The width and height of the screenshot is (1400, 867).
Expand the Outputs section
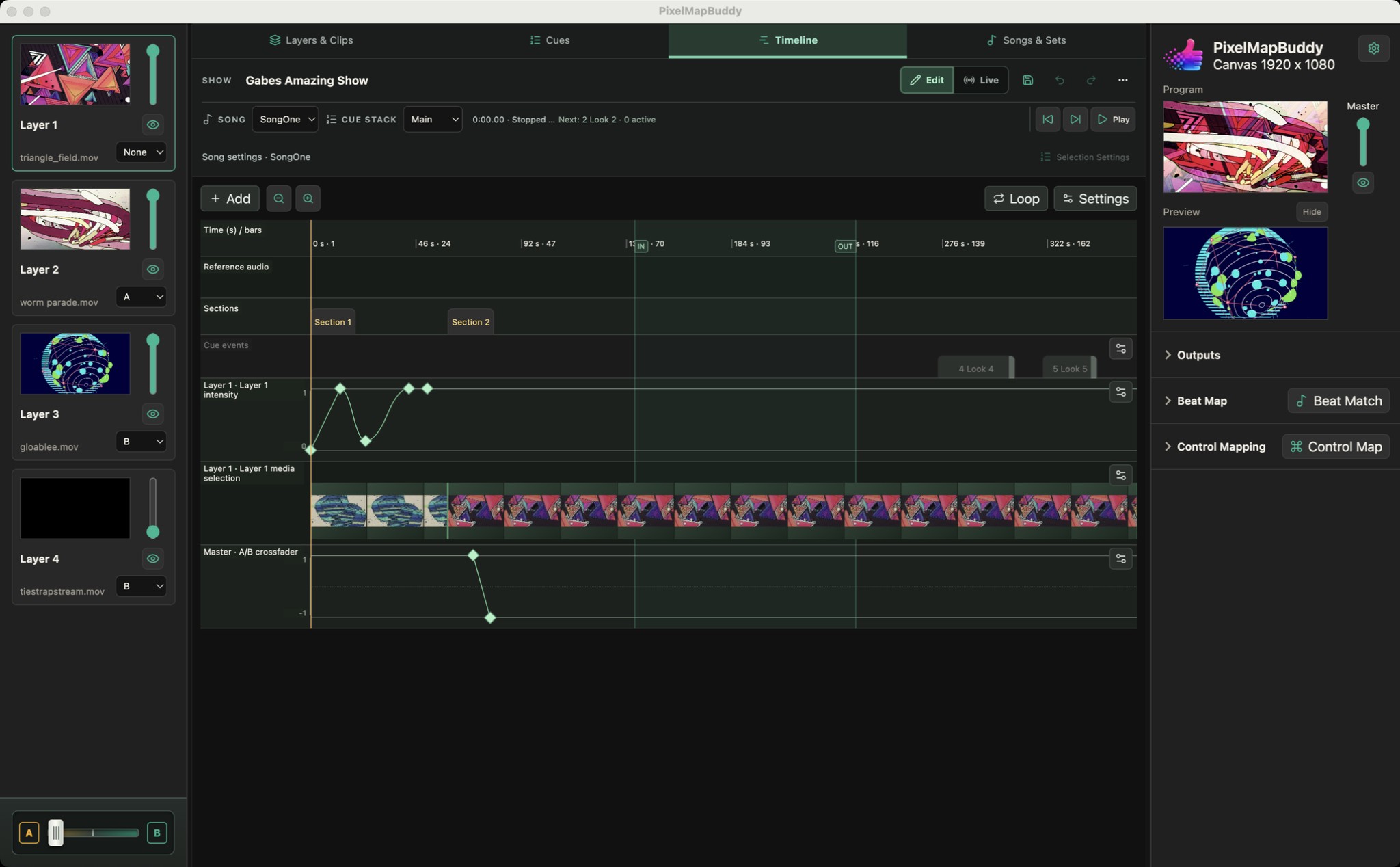(1192, 355)
